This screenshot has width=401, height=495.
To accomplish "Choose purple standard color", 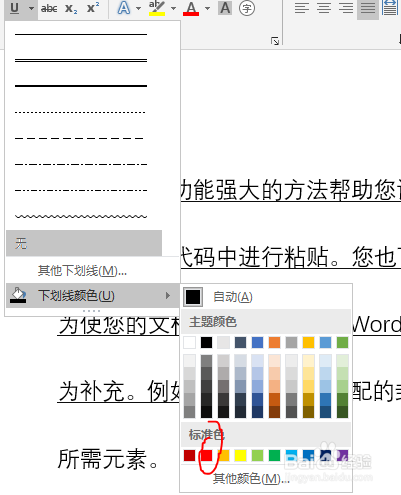I will (343, 455).
